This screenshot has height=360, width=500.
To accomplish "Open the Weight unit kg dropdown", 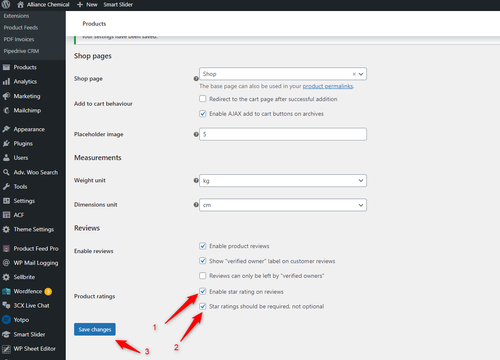I will click(283, 181).
